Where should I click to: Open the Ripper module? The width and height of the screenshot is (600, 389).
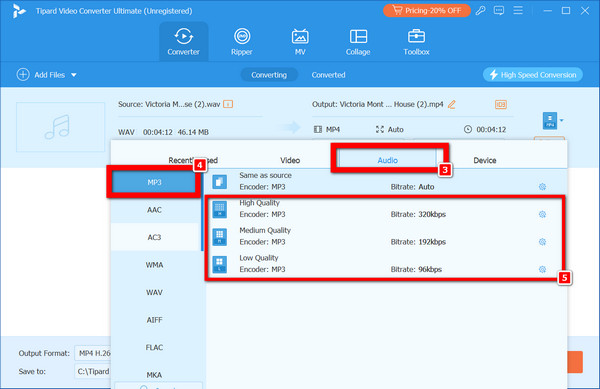click(x=241, y=42)
